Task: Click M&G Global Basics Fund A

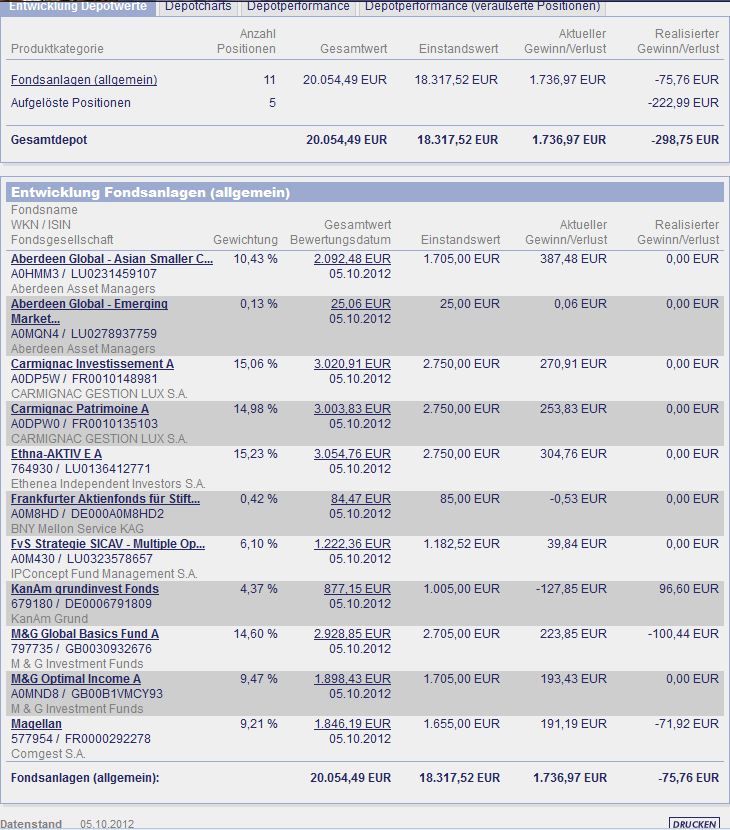Action: 85,634
